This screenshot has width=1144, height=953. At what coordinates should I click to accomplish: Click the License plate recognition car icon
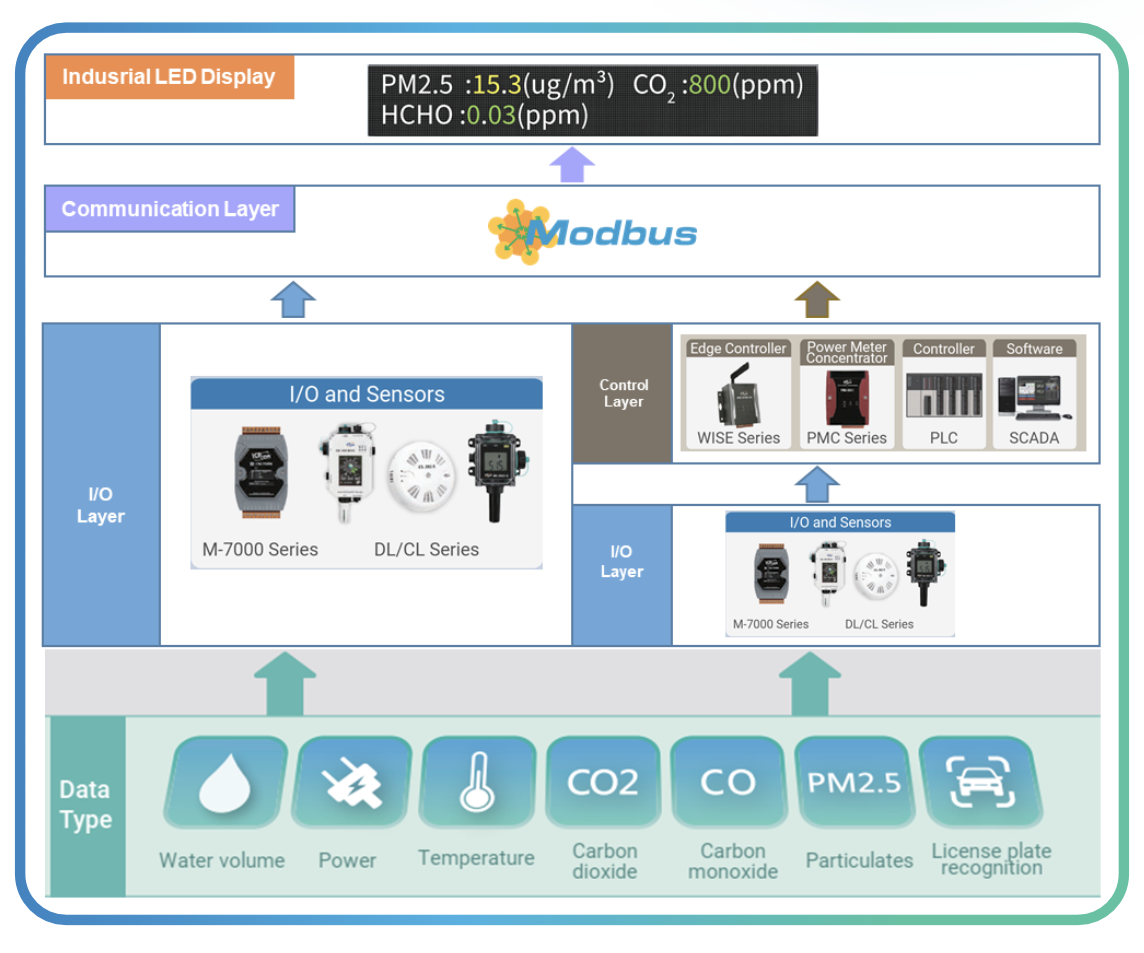coord(979,782)
